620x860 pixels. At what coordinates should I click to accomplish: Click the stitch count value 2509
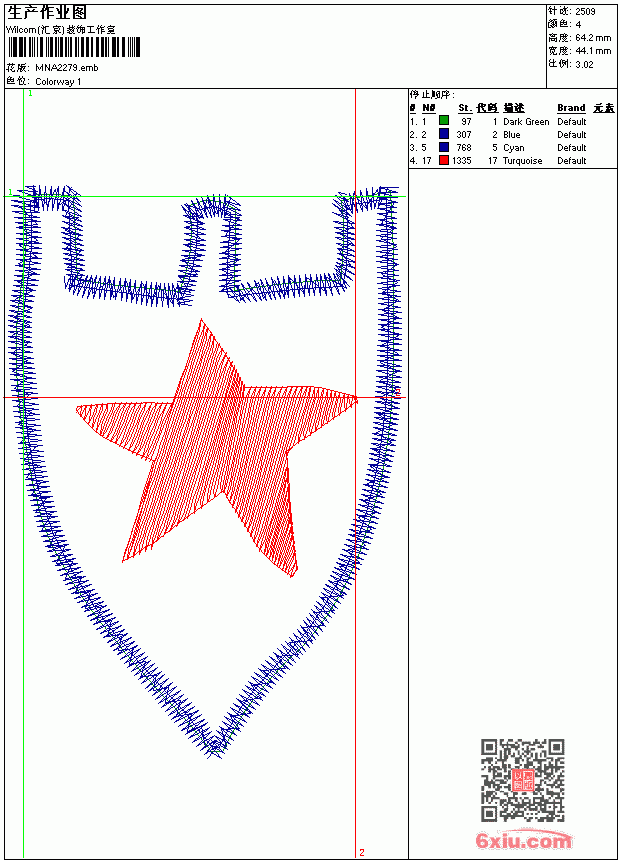(x=585, y=12)
